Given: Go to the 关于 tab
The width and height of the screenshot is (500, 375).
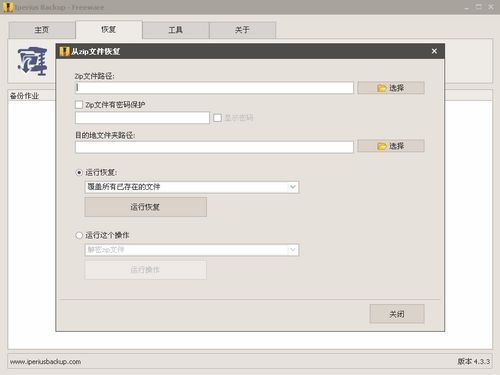Looking at the screenshot, I should (242, 30).
